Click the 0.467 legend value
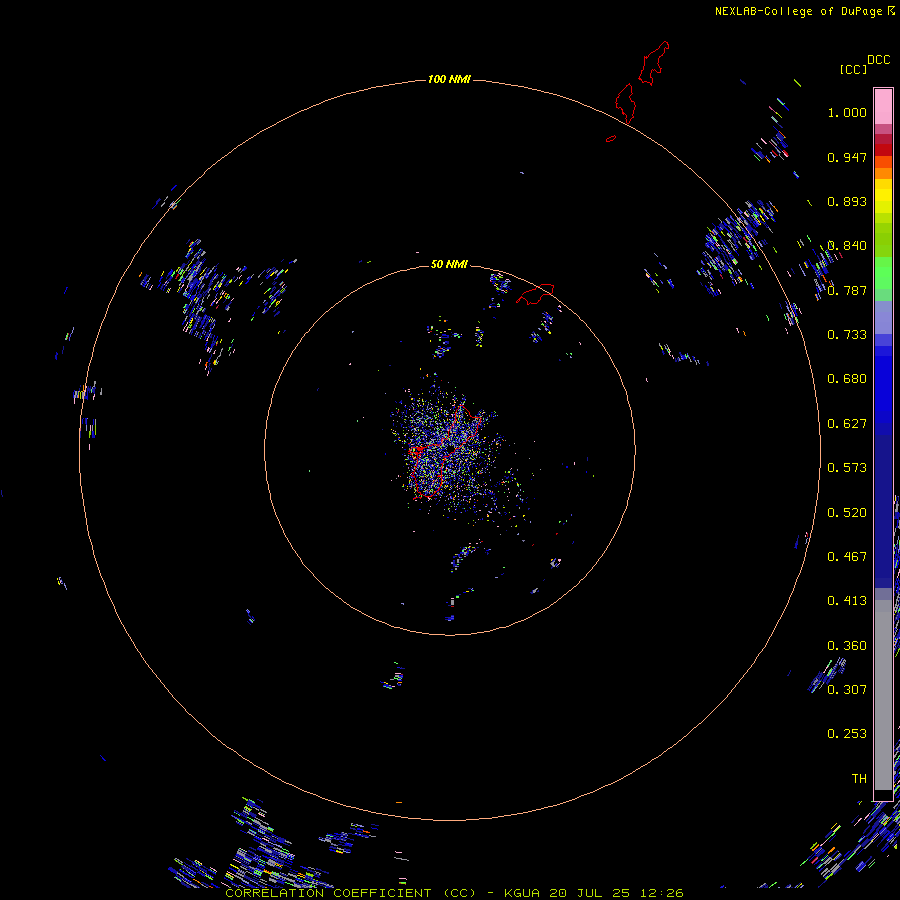 point(847,557)
